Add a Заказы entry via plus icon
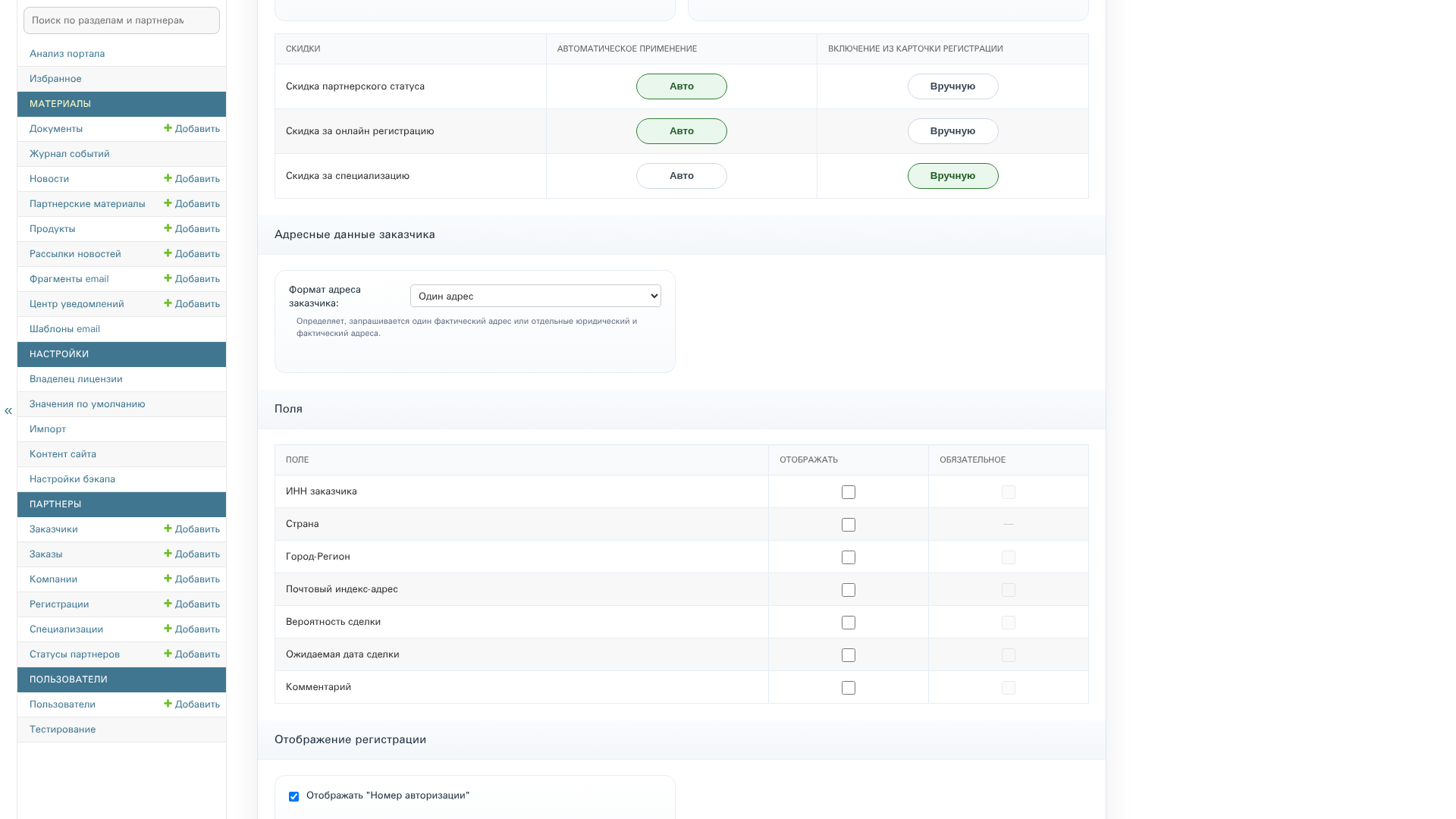The image size is (1456, 819). click(x=192, y=554)
